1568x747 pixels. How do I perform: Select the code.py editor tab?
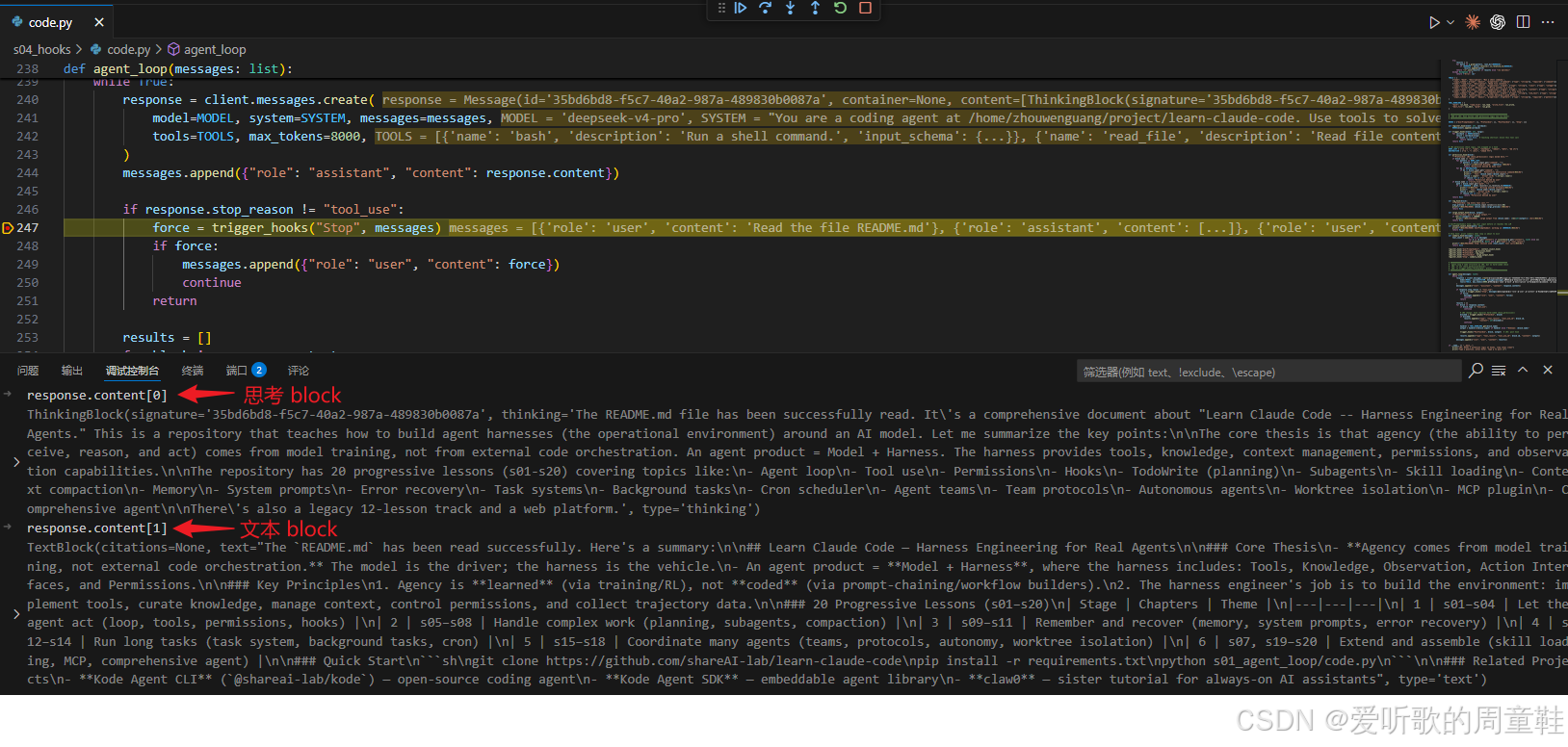(x=56, y=22)
